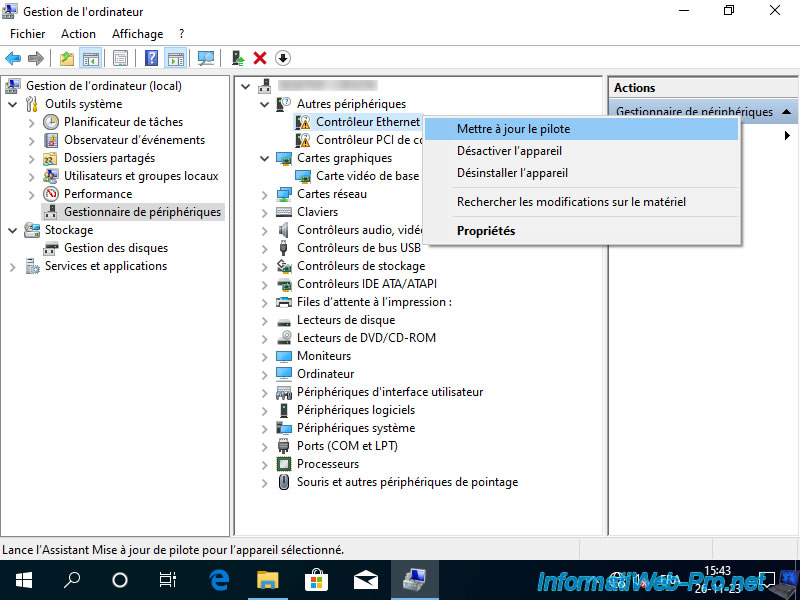Select Contrôleurs de stockage category

(x=361, y=266)
